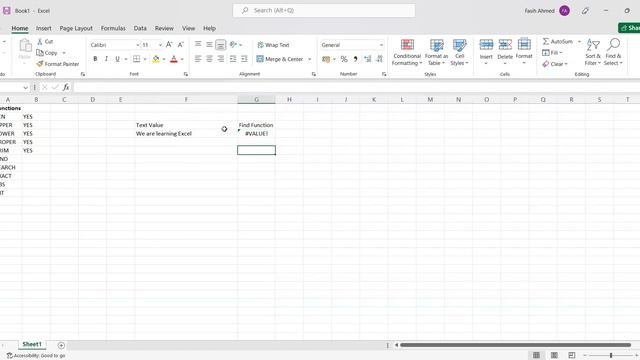Align text left
This screenshot has width=640, height=360.
click(198, 59)
